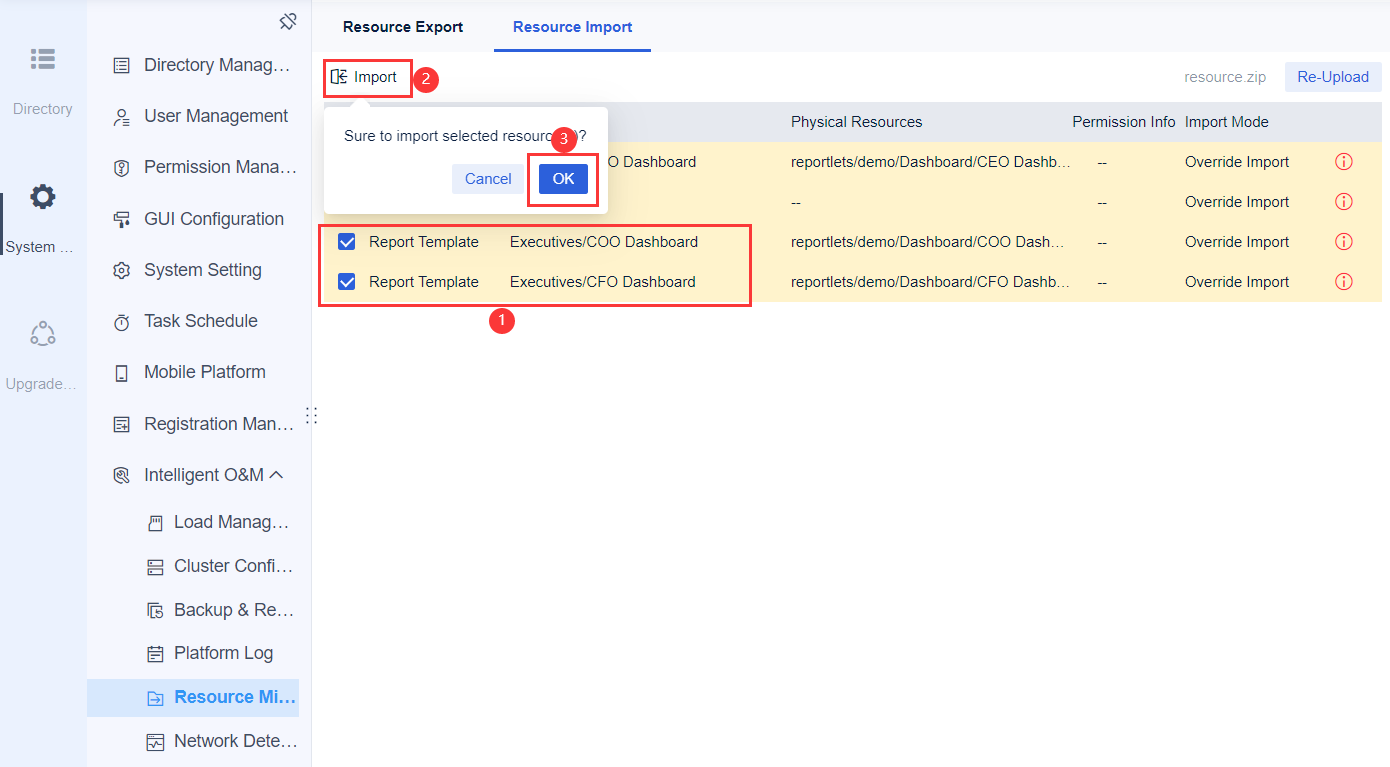This screenshot has height=767, width=1390.
Task: Cancel the import confirmation popup
Action: pyautogui.click(x=488, y=179)
